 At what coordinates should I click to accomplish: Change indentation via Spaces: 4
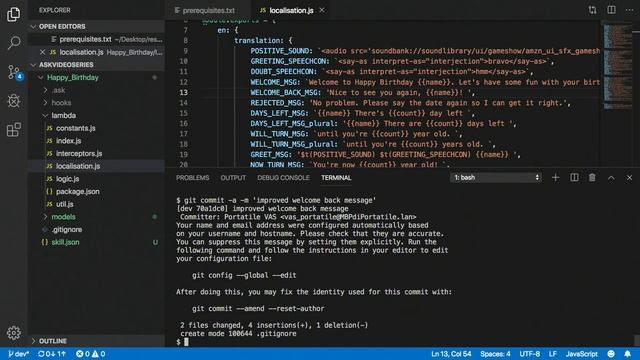point(495,354)
